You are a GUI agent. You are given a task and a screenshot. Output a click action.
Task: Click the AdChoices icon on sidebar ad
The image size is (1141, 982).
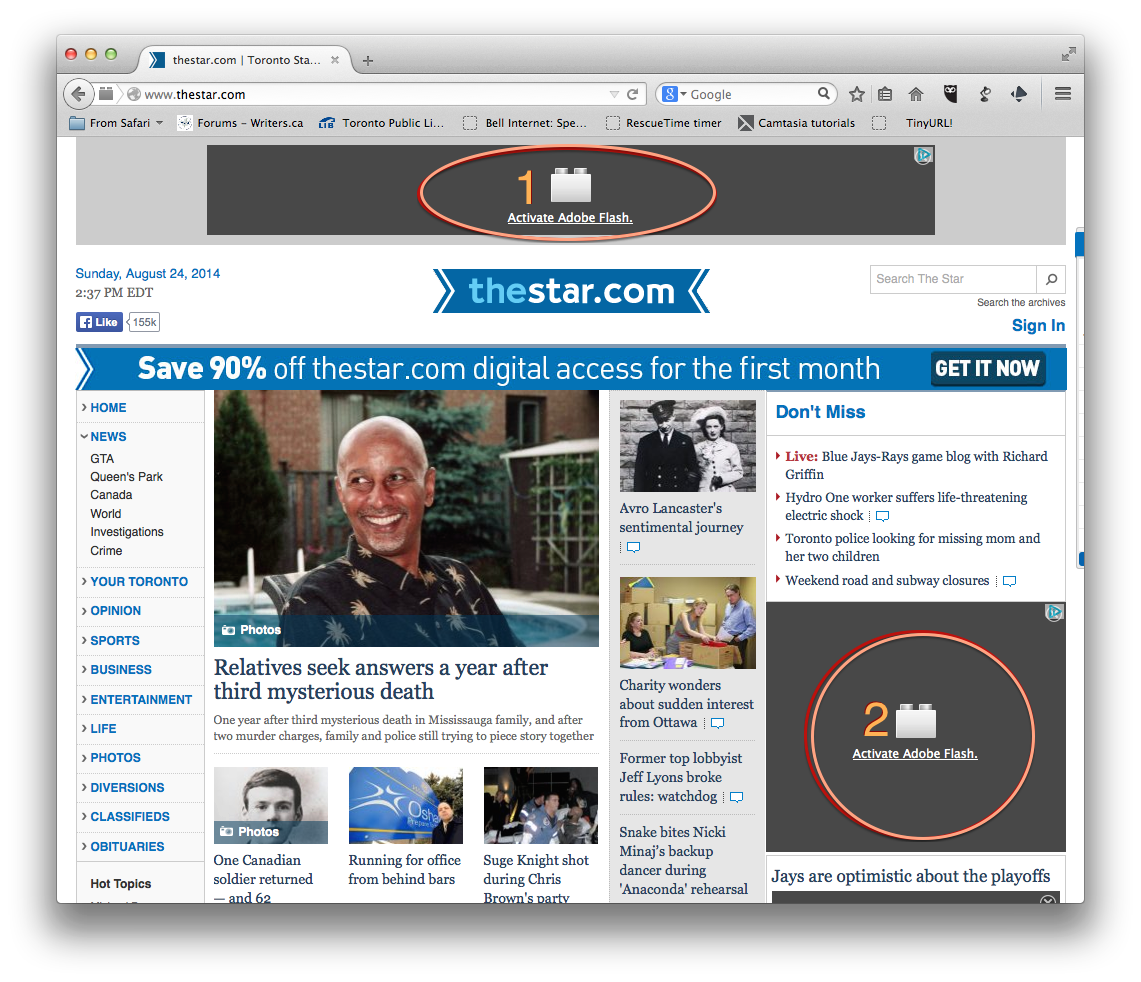pyautogui.click(x=1054, y=612)
